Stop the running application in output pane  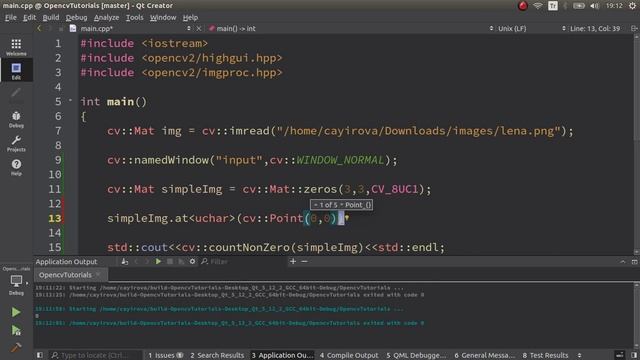170,261
